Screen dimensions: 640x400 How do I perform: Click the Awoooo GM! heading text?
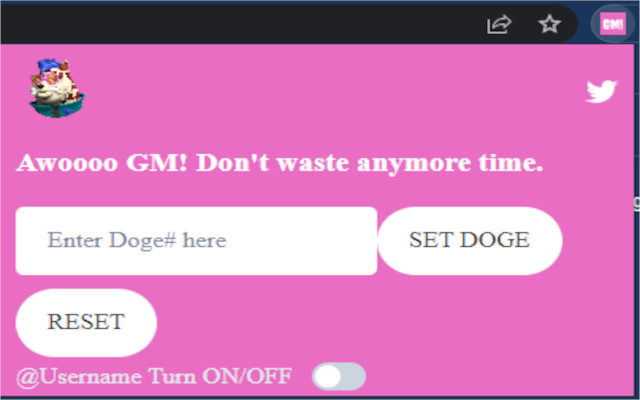coord(280,163)
